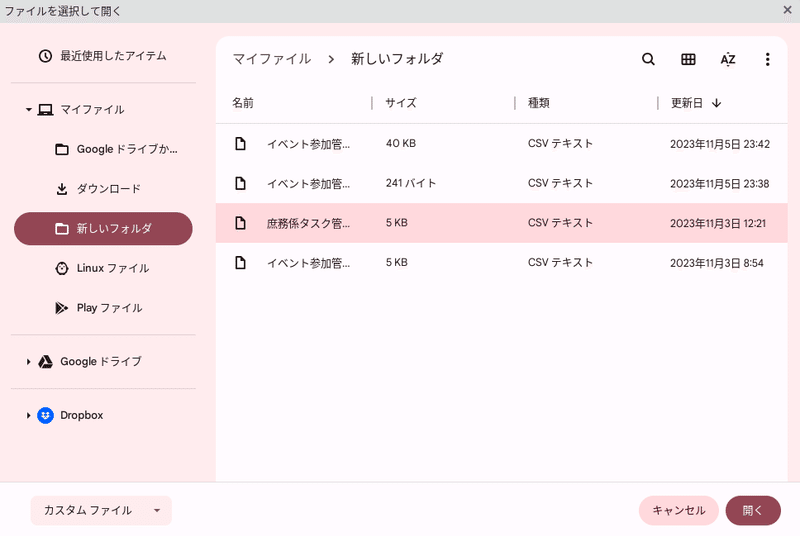This screenshot has height=536, width=800.
Task: Expand the Google ドライブ tree arrow
Action: click(29, 362)
